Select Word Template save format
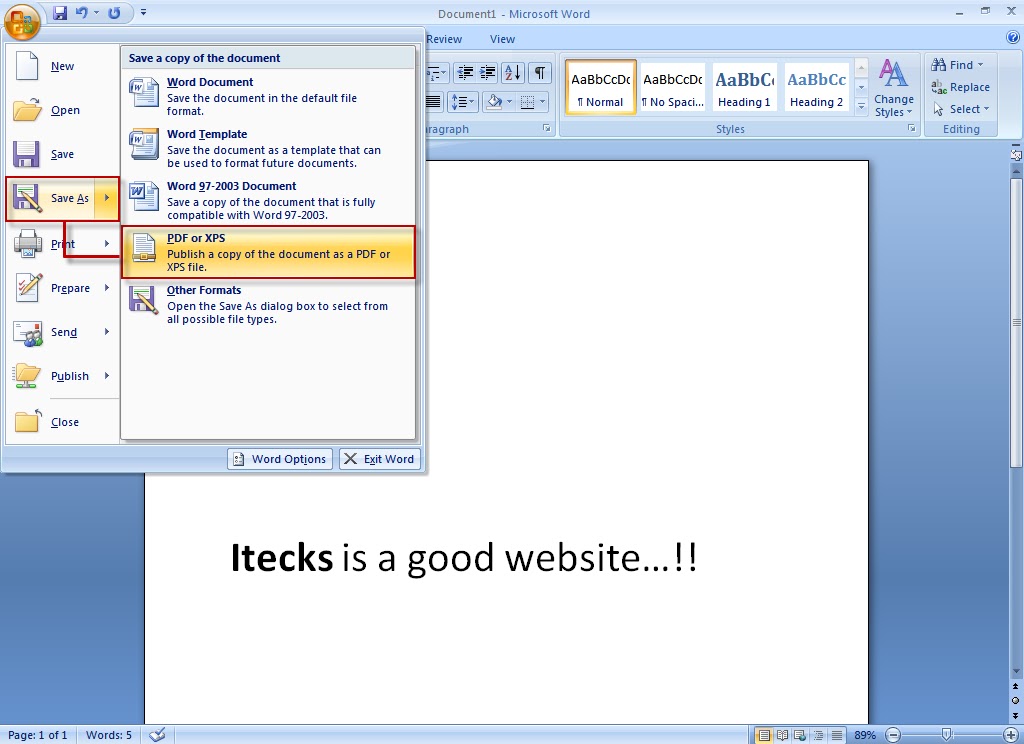Image resolution: width=1024 pixels, height=744 pixels. 268,148
